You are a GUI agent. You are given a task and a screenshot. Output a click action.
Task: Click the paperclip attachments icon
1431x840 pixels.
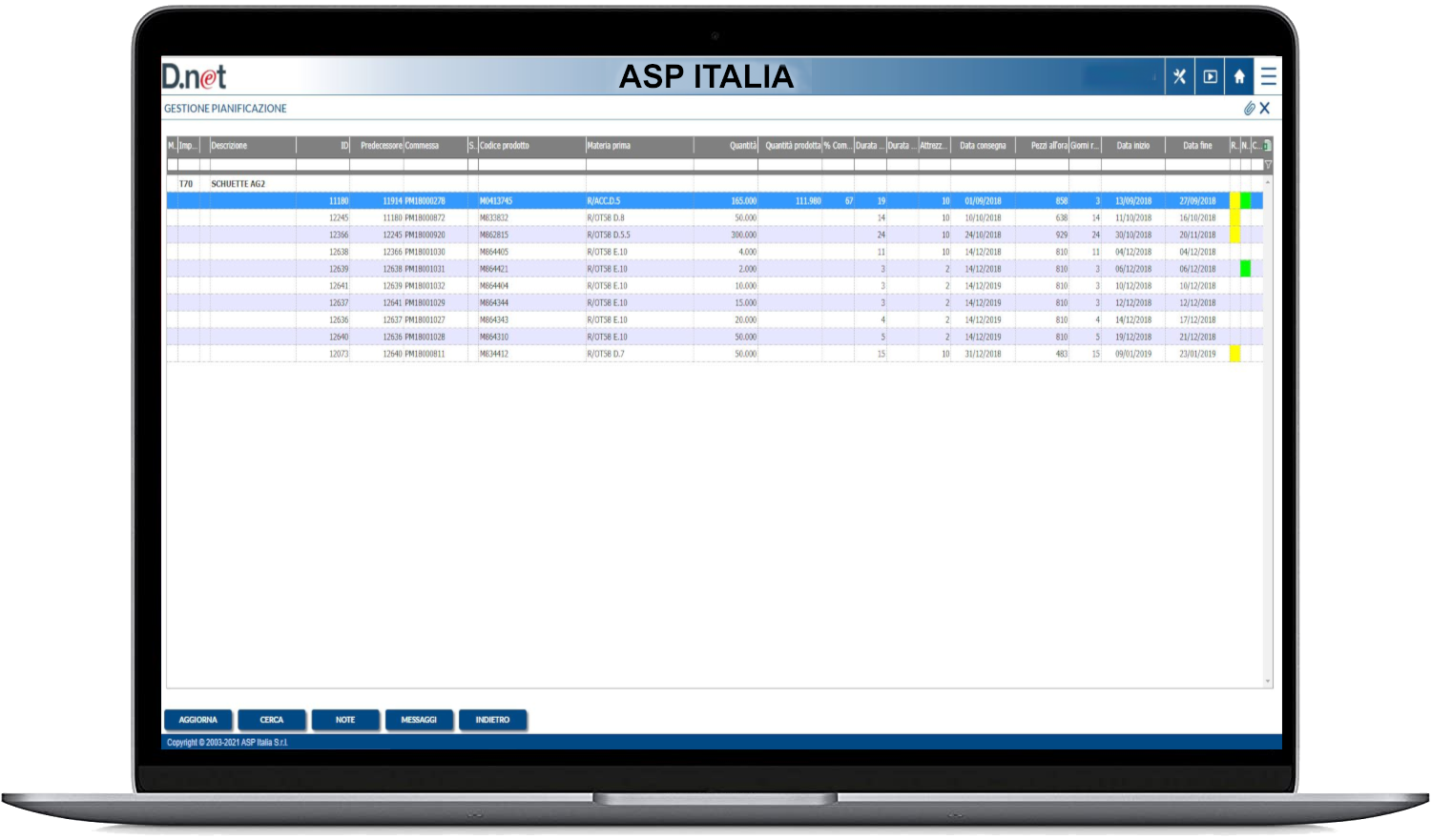point(1249,109)
